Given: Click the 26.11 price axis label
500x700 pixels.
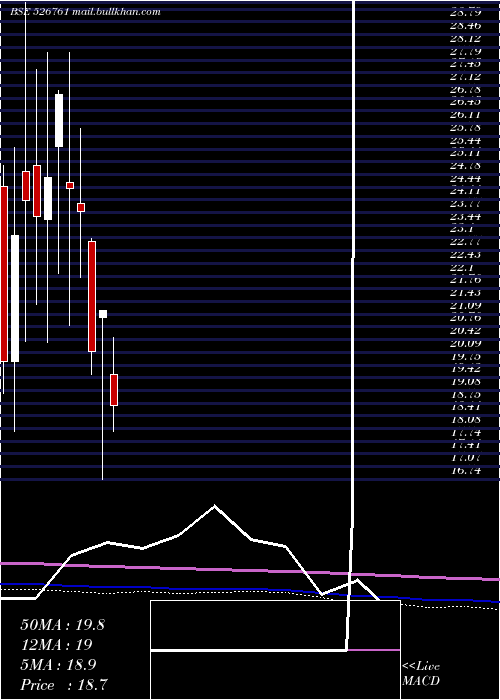Looking at the screenshot, I should [466, 115].
